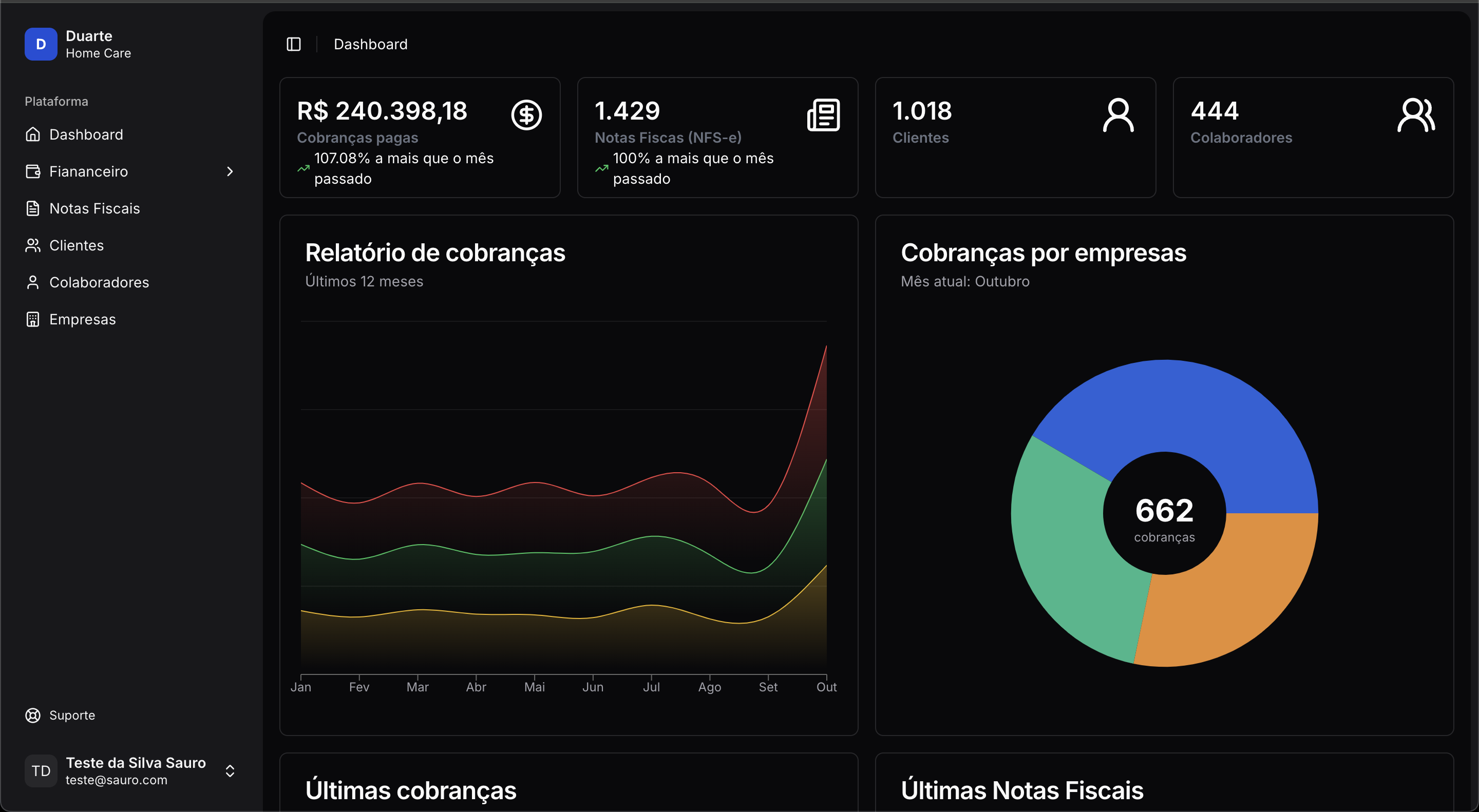Click the Cobranças por empresas heading
The height and width of the screenshot is (812, 1479).
[x=1043, y=253]
